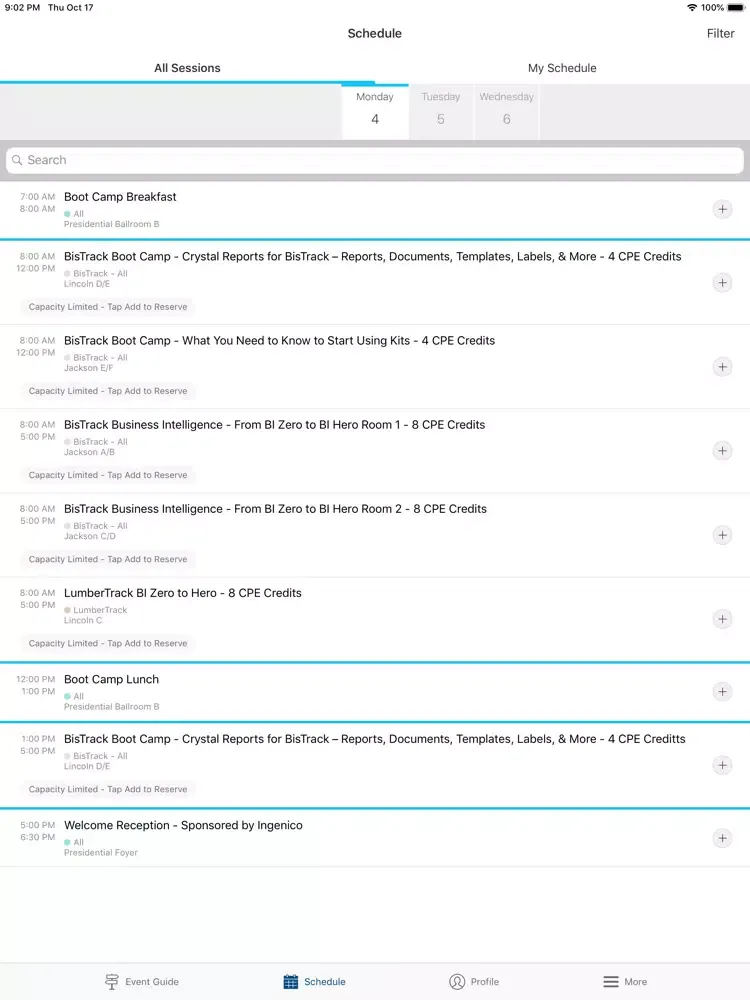The height and width of the screenshot is (1000, 750).
Task: Open BI Zero to BI Hero Room 1 title
Action: click(x=274, y=425)
